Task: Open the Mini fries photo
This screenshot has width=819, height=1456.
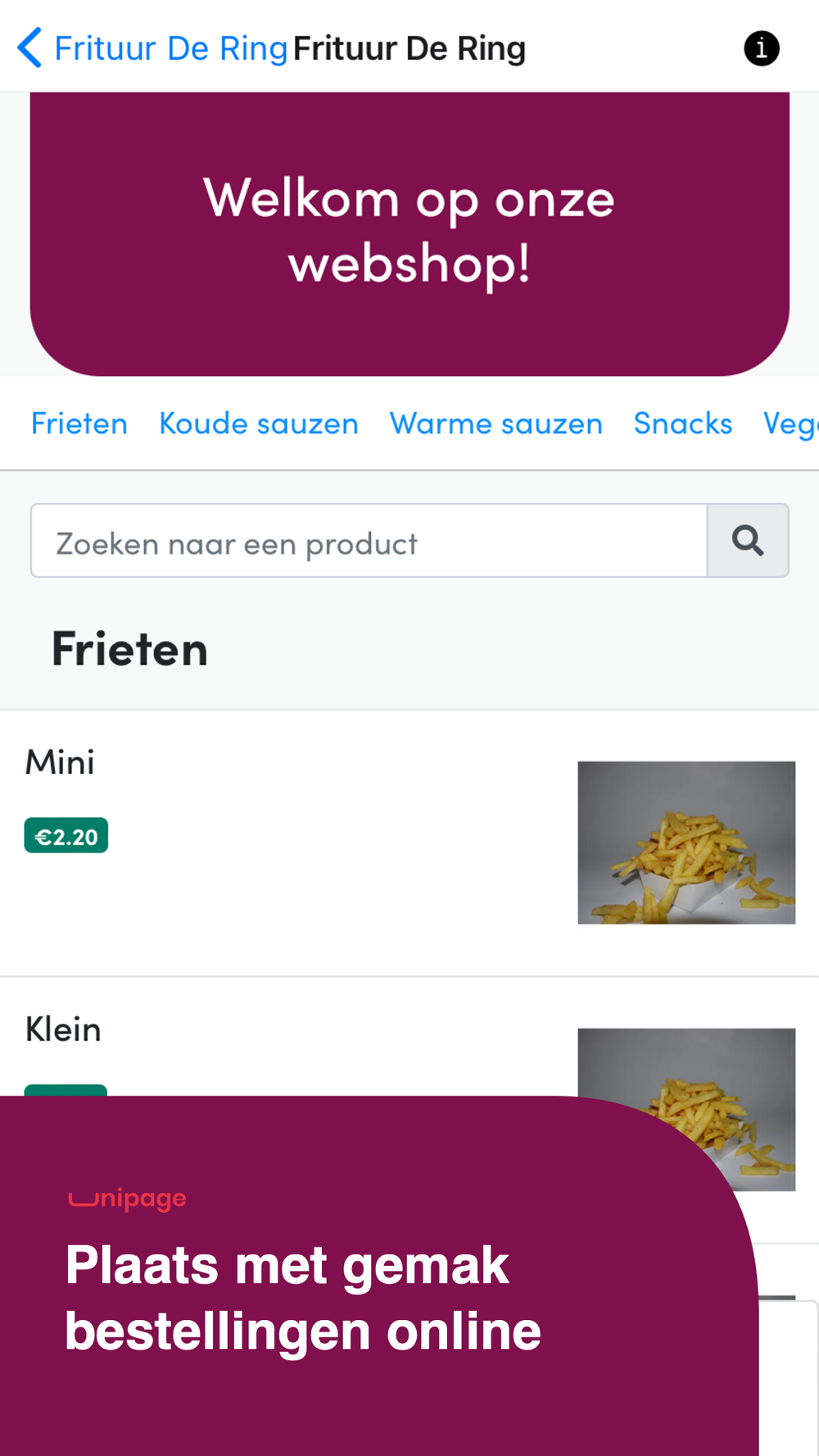Action: tap(686, 843)
